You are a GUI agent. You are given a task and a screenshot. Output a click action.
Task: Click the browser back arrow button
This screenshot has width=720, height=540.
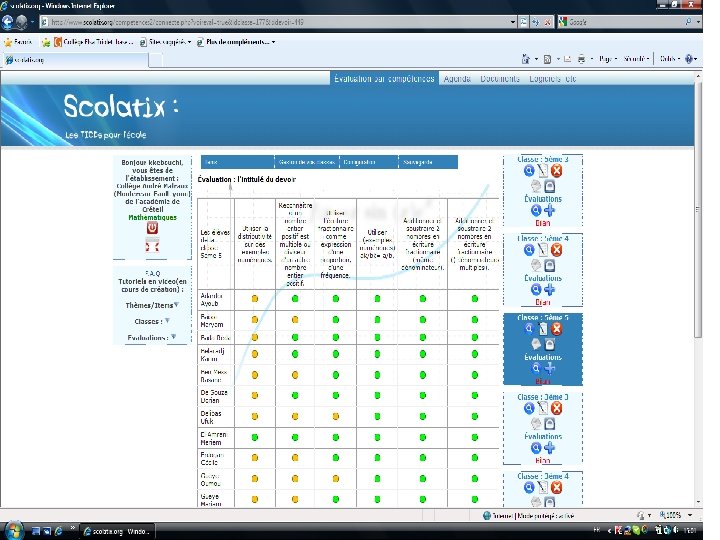point(7,22)
